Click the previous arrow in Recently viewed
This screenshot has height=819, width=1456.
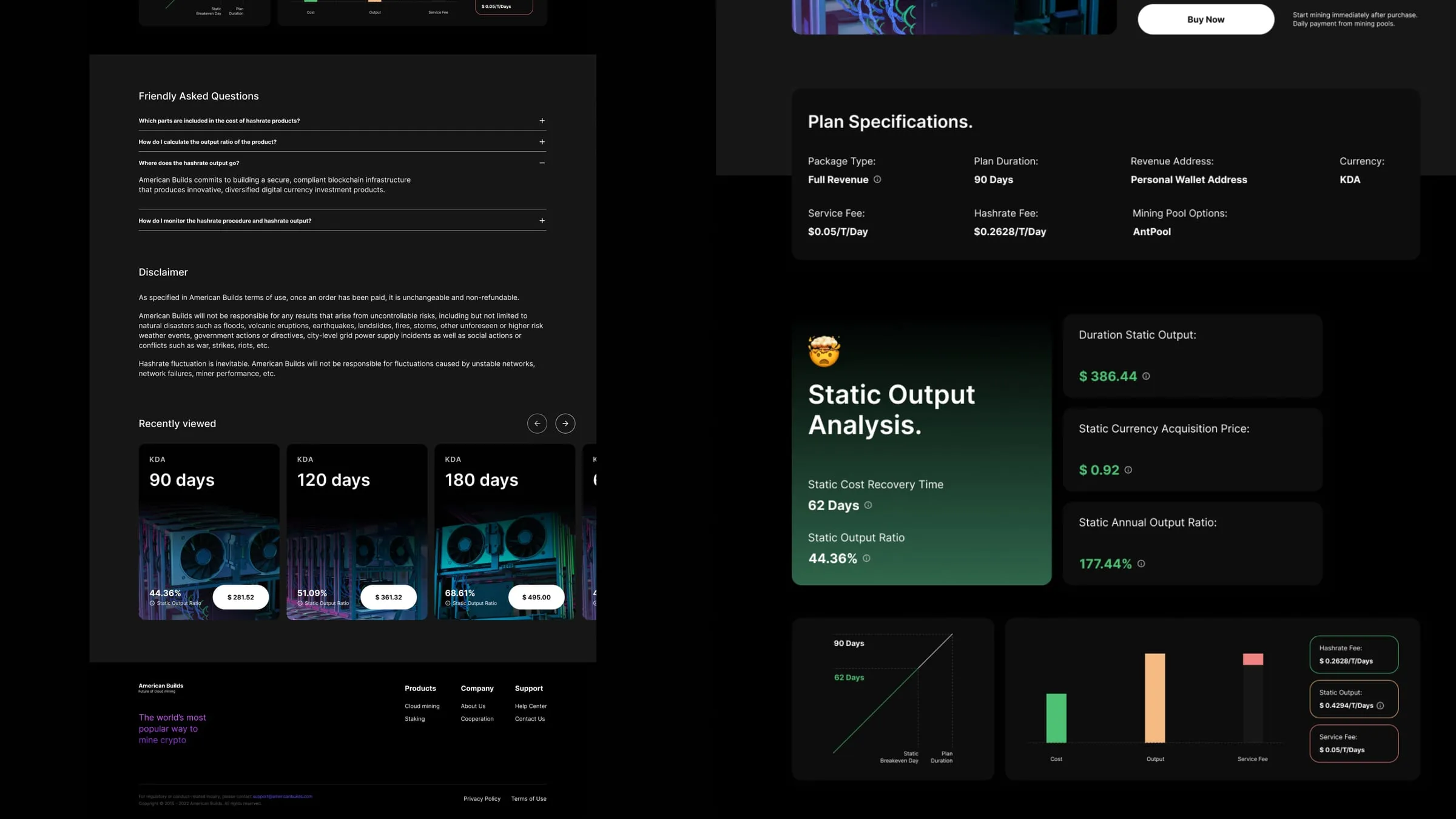point(537,423)
